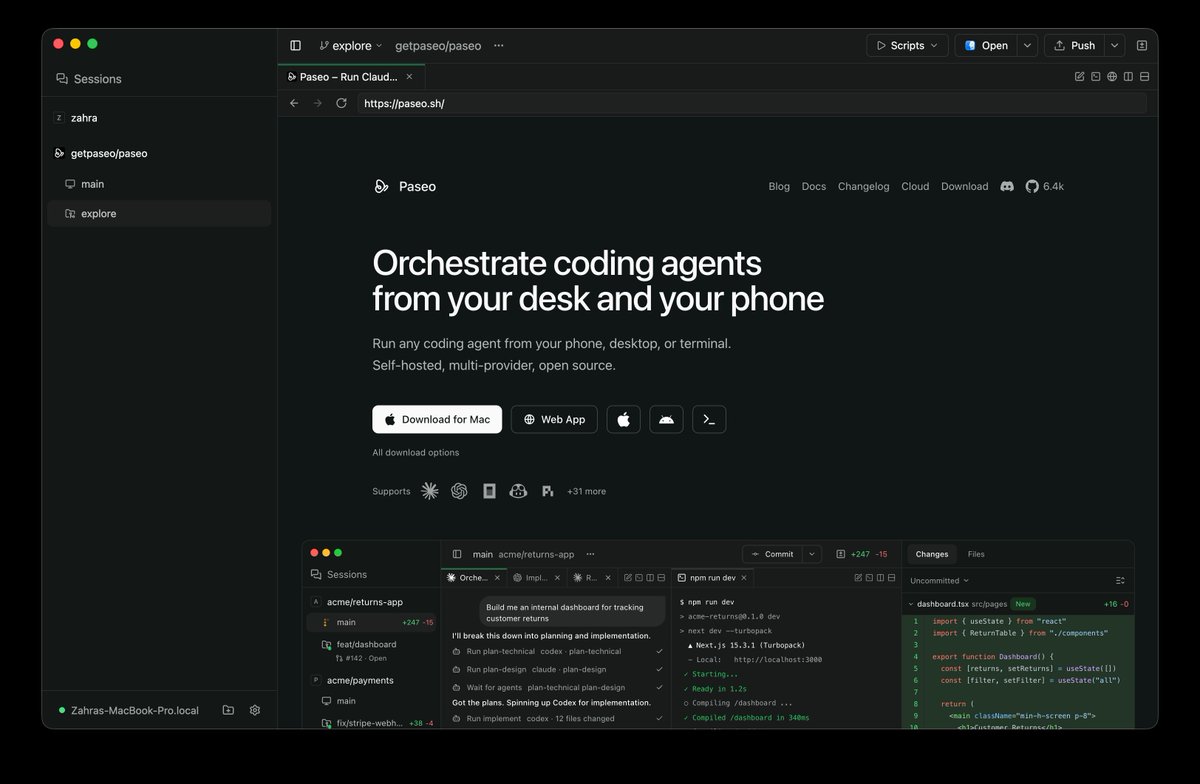Screen dimensions: 1200x784
Task: Open the Blog link in the site nav
Action: (779, 186)
